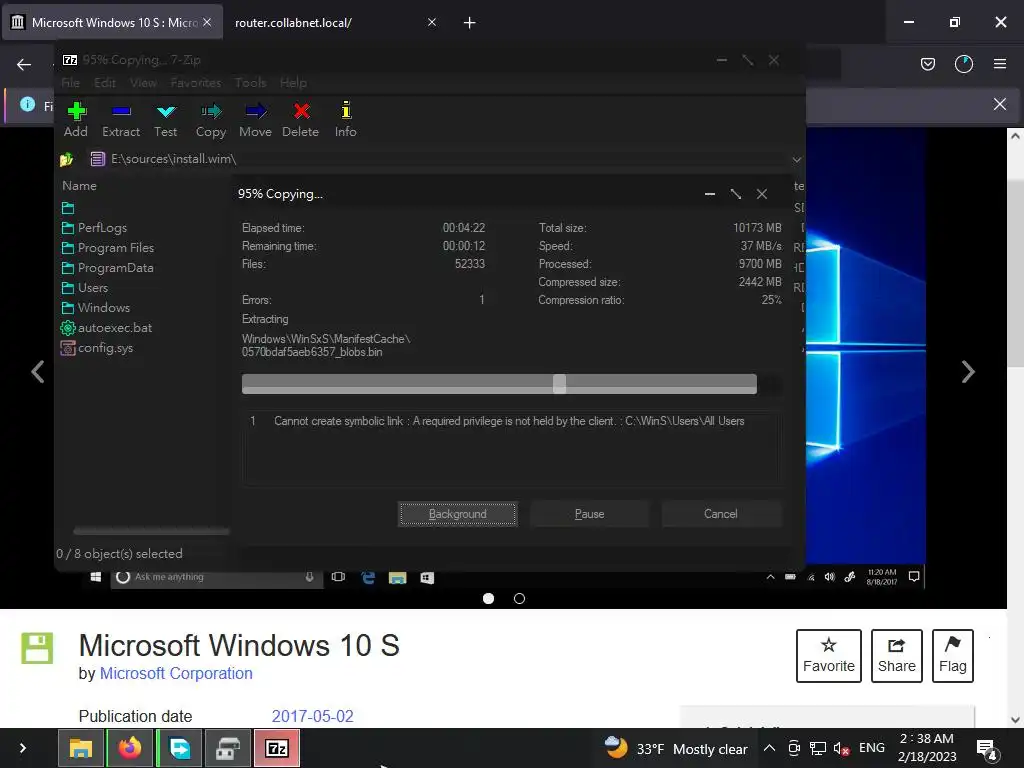Switch to Microsoft Windows 10 S tab
The image size is (1024, 768).
click(x=112, y=23)
